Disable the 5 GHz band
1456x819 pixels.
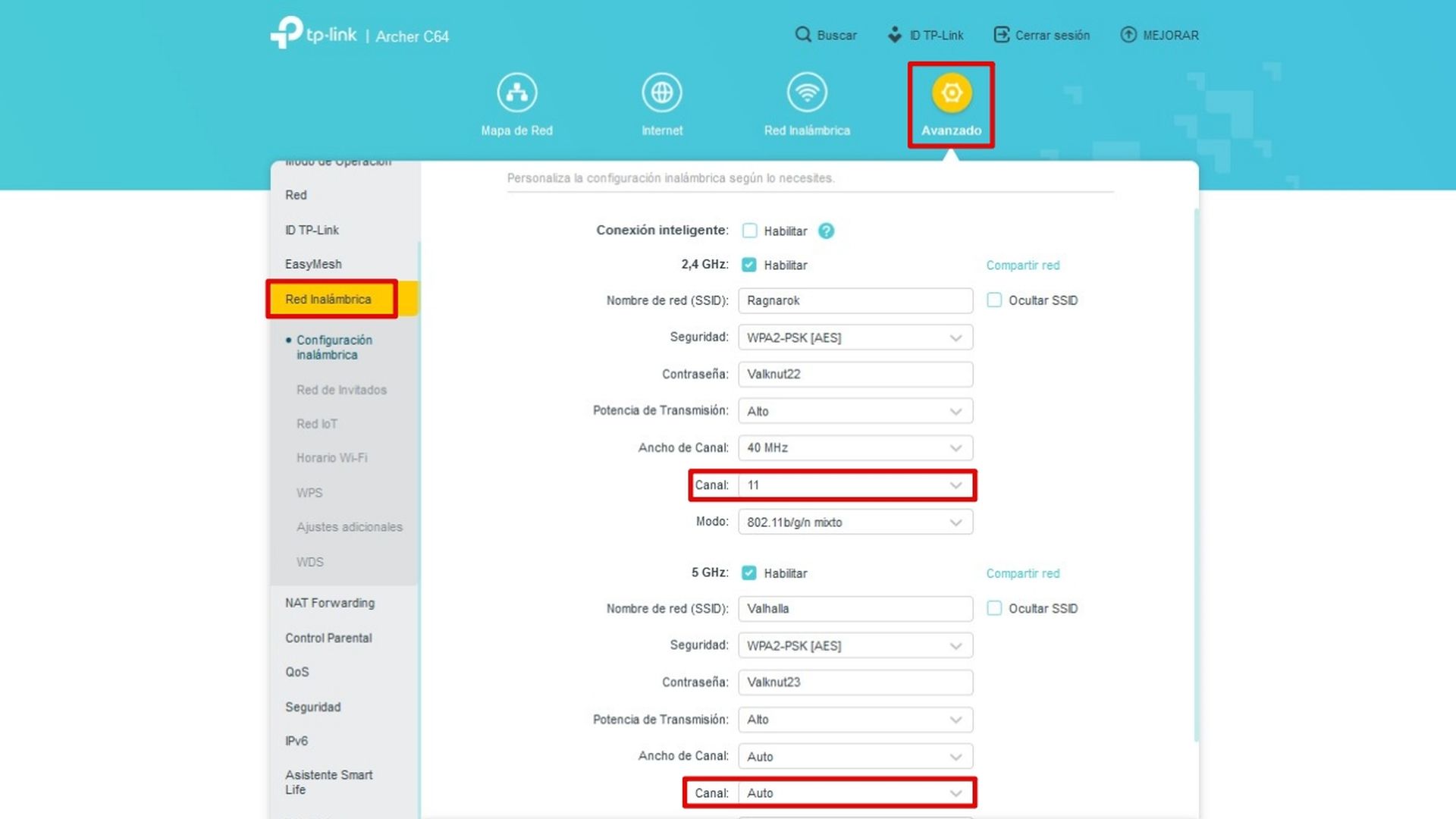[748, 573]
